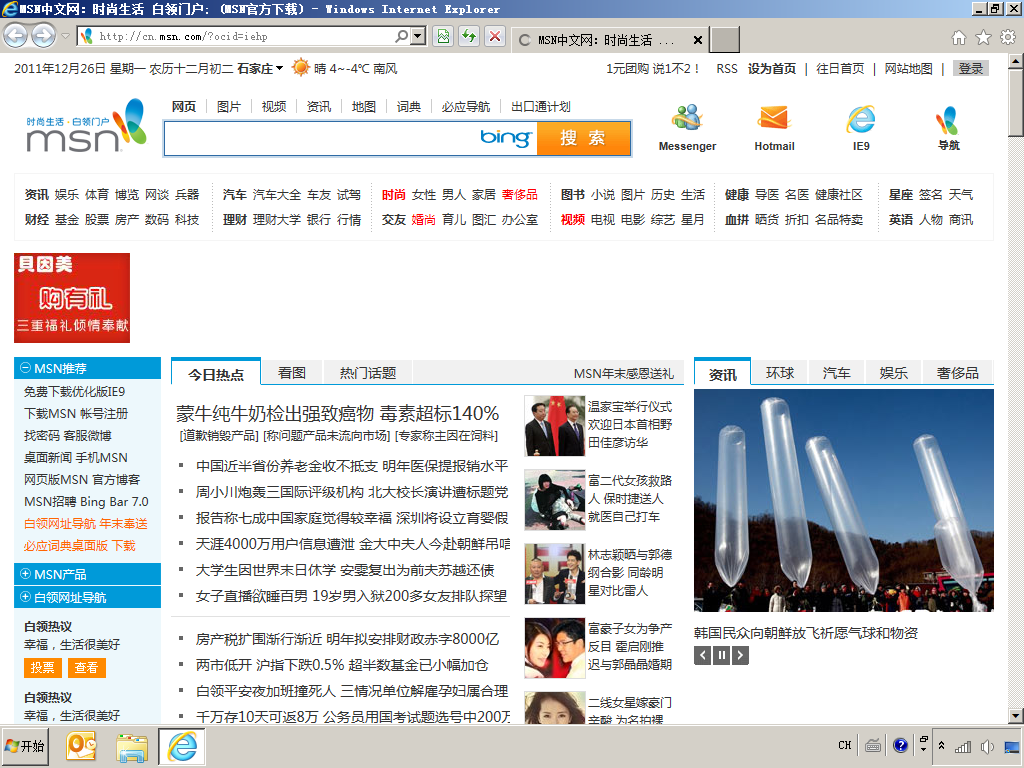Click the vertical scrollbar up arrow
Viewport: 1024px width, 768px height.
(1016, 61)
